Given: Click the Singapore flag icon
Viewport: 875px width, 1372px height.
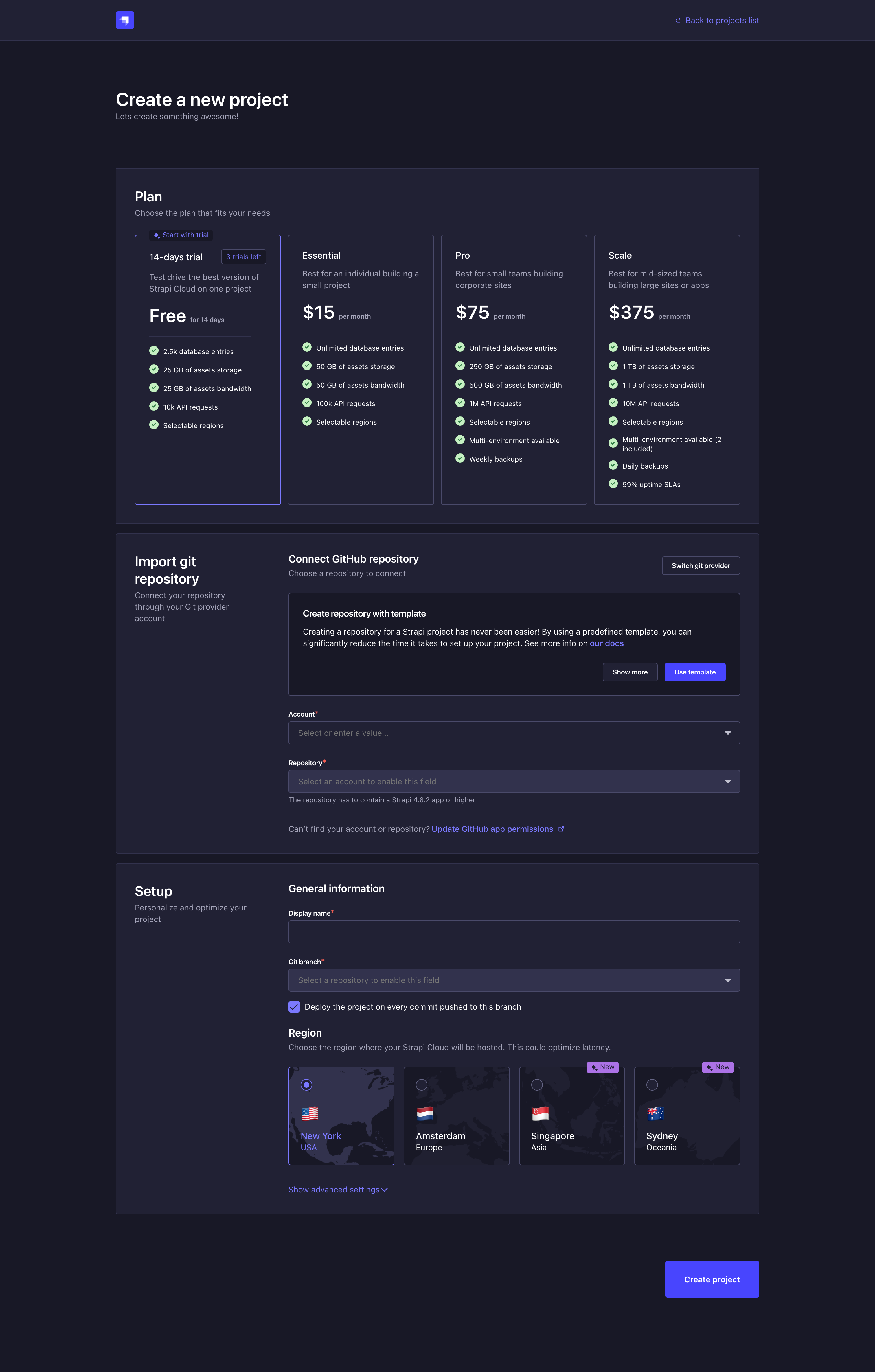Looking at the screenshot, I should coord(541,1113).
